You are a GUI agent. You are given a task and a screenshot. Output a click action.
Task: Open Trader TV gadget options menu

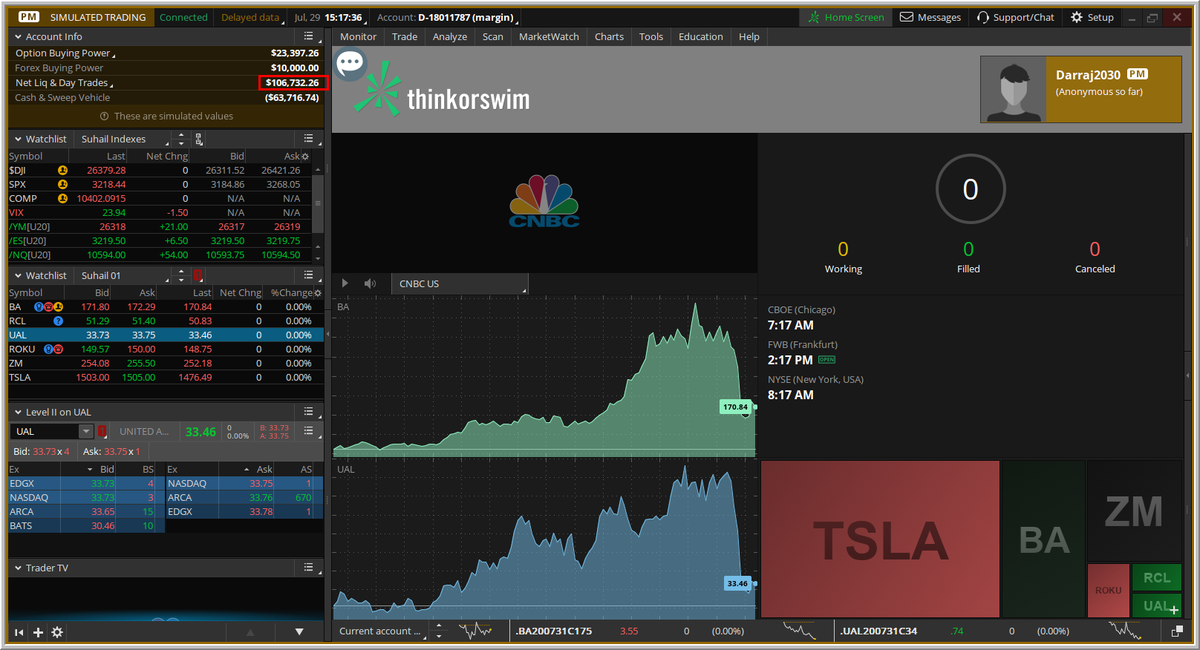pyautogui.click(x=310, y=568)
